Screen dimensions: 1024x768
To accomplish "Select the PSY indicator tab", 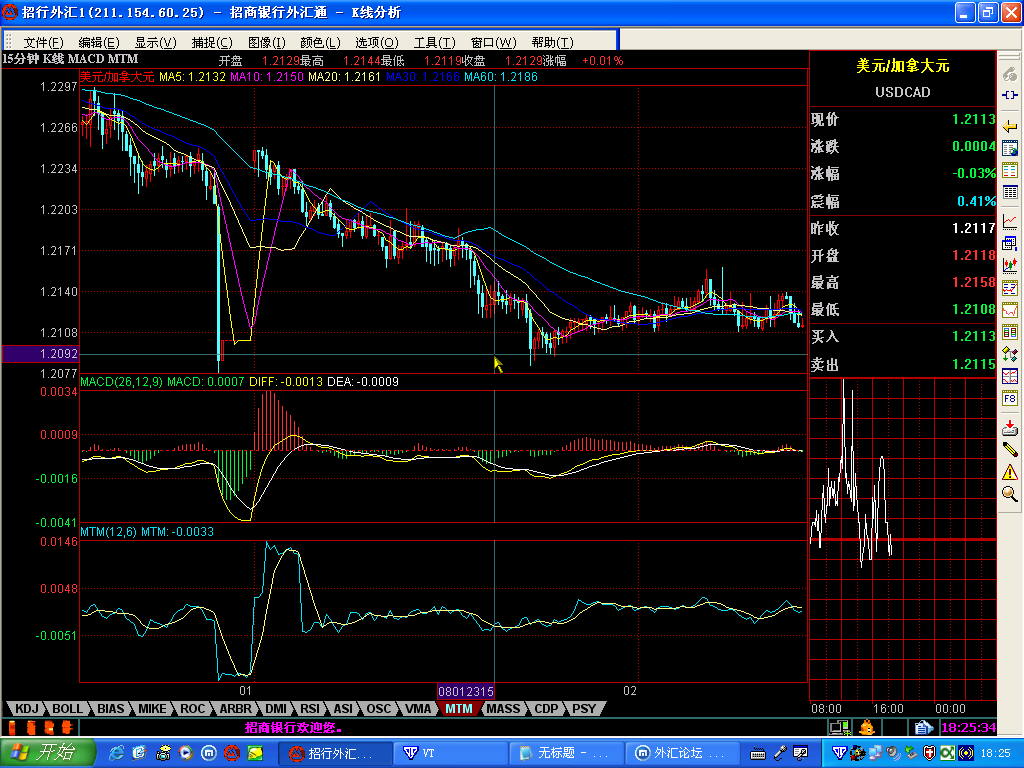I will (x=584, y=709).
